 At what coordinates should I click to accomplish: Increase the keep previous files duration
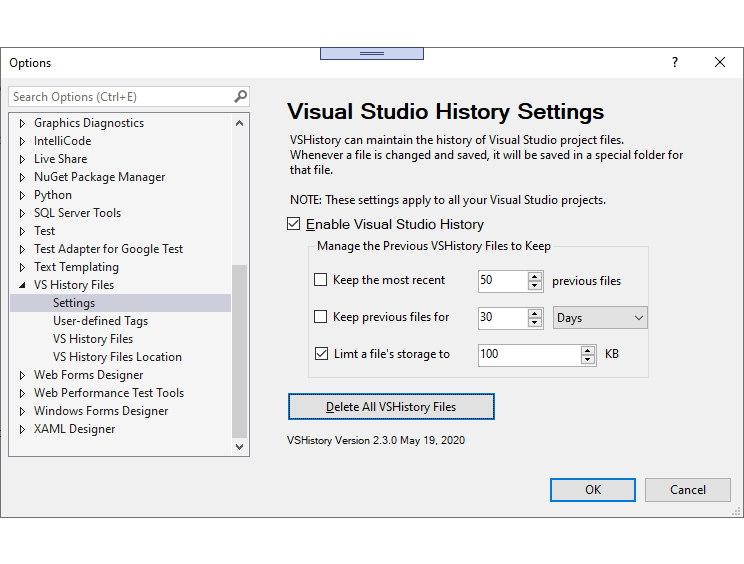pyautogui.click(x=535, y=313)
